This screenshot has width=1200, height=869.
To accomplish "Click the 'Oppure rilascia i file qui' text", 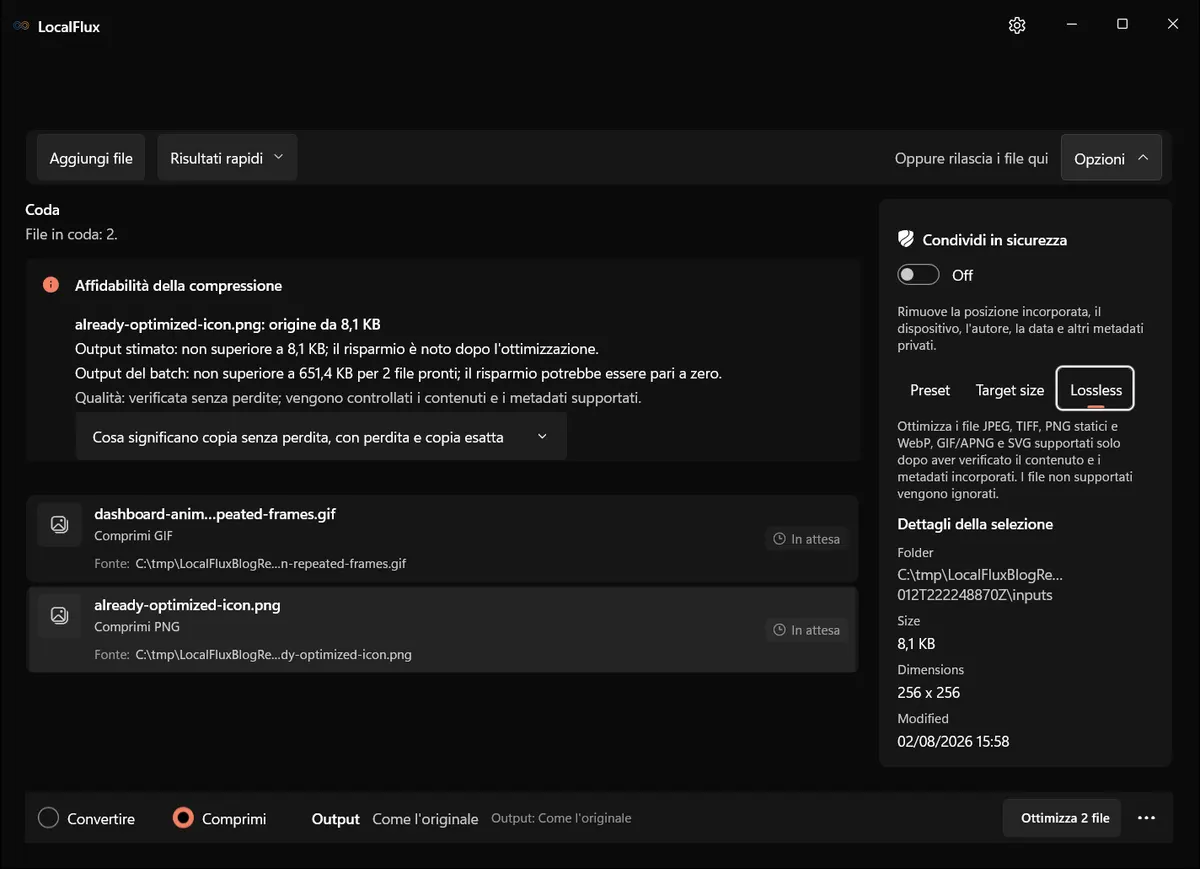I will tap(972, 158).
